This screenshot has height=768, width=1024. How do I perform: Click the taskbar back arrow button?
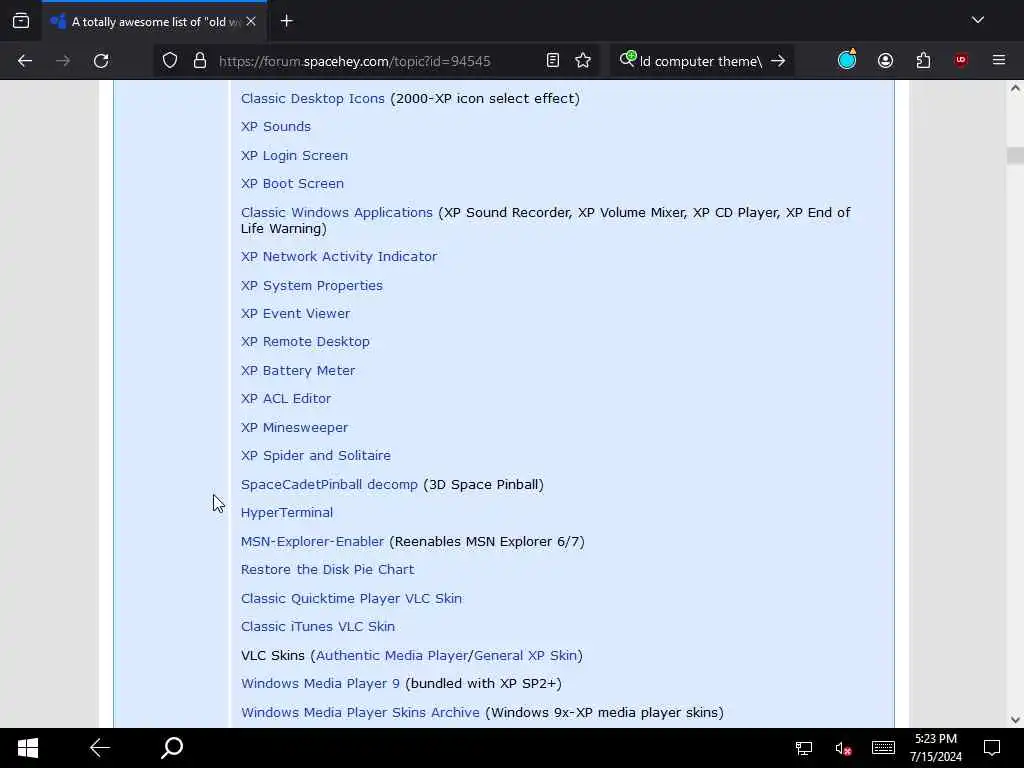click(x=100, y=748)
